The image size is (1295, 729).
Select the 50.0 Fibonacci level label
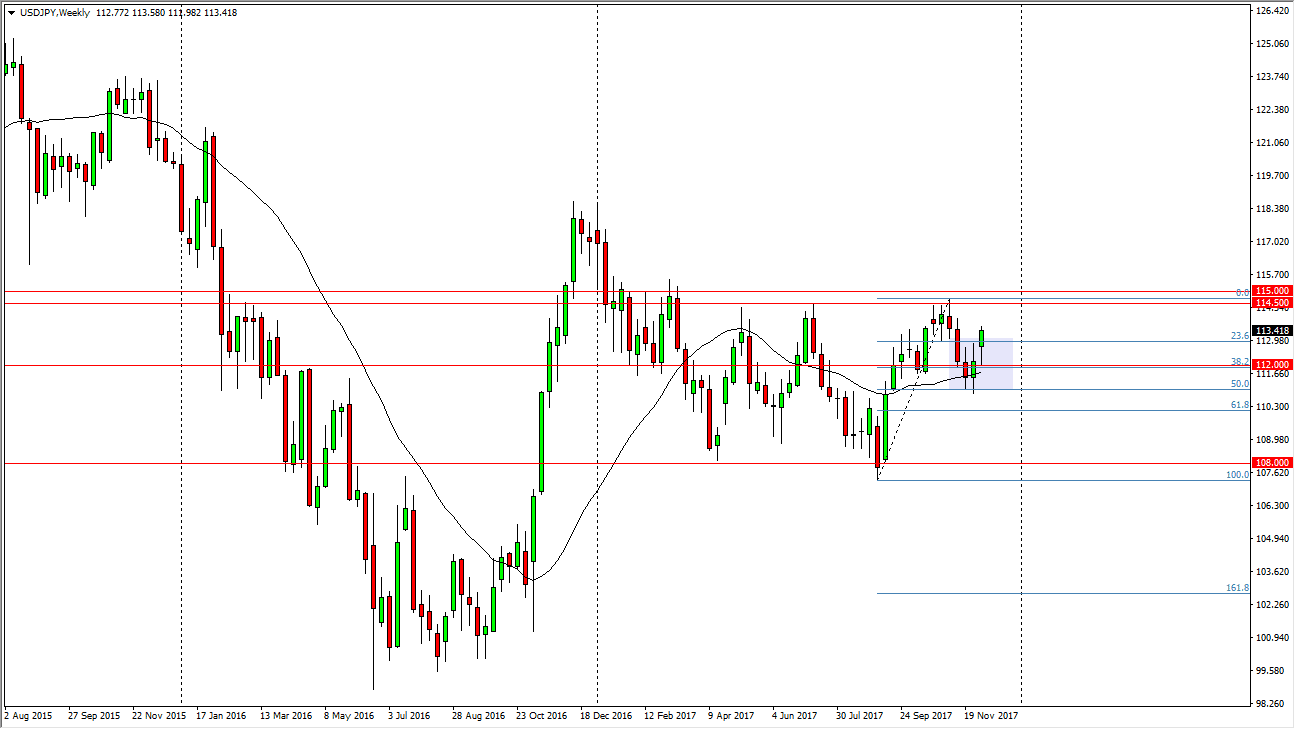click(x=1239, y=384)
